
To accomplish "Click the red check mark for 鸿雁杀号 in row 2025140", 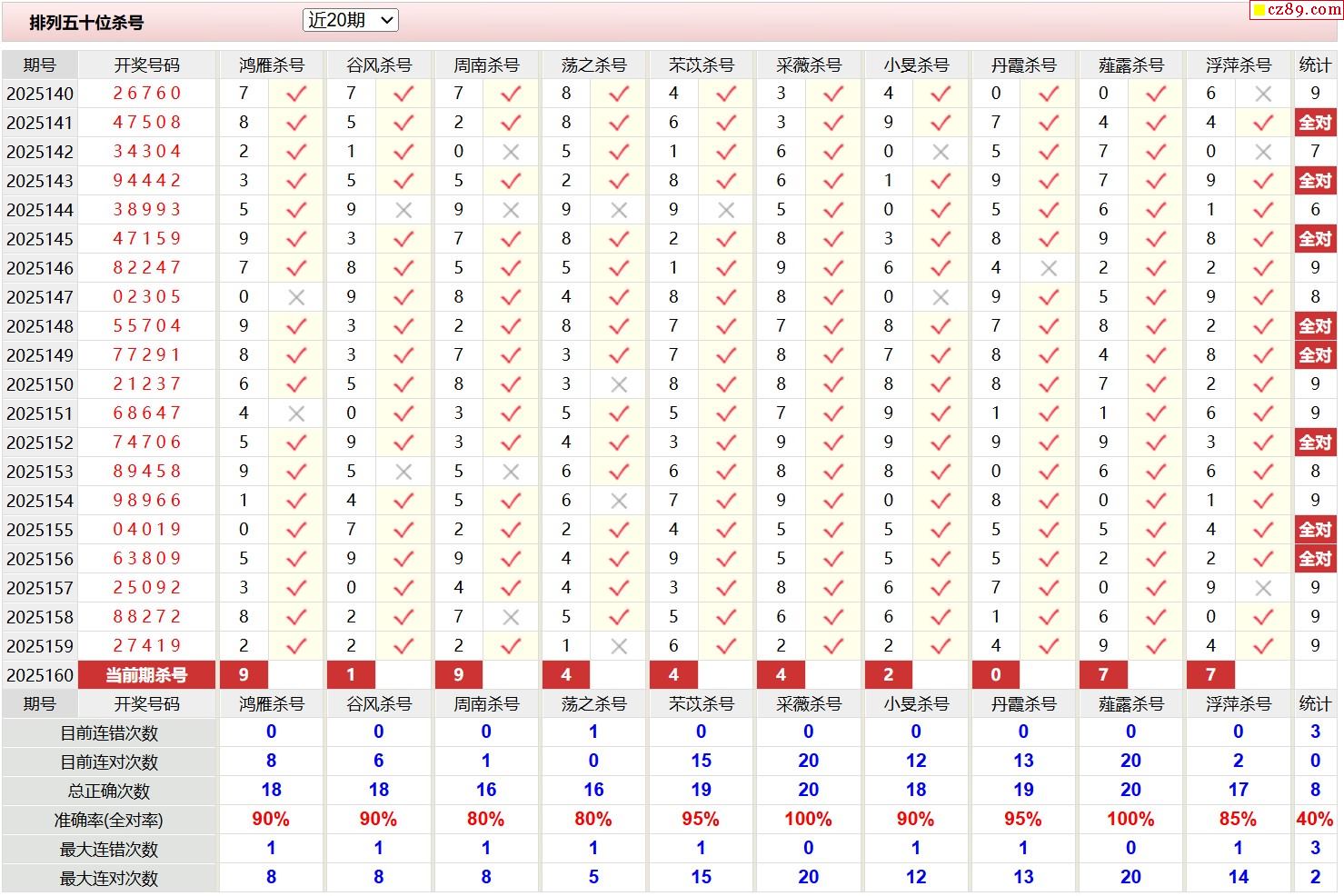I will [x=296, y=94].
